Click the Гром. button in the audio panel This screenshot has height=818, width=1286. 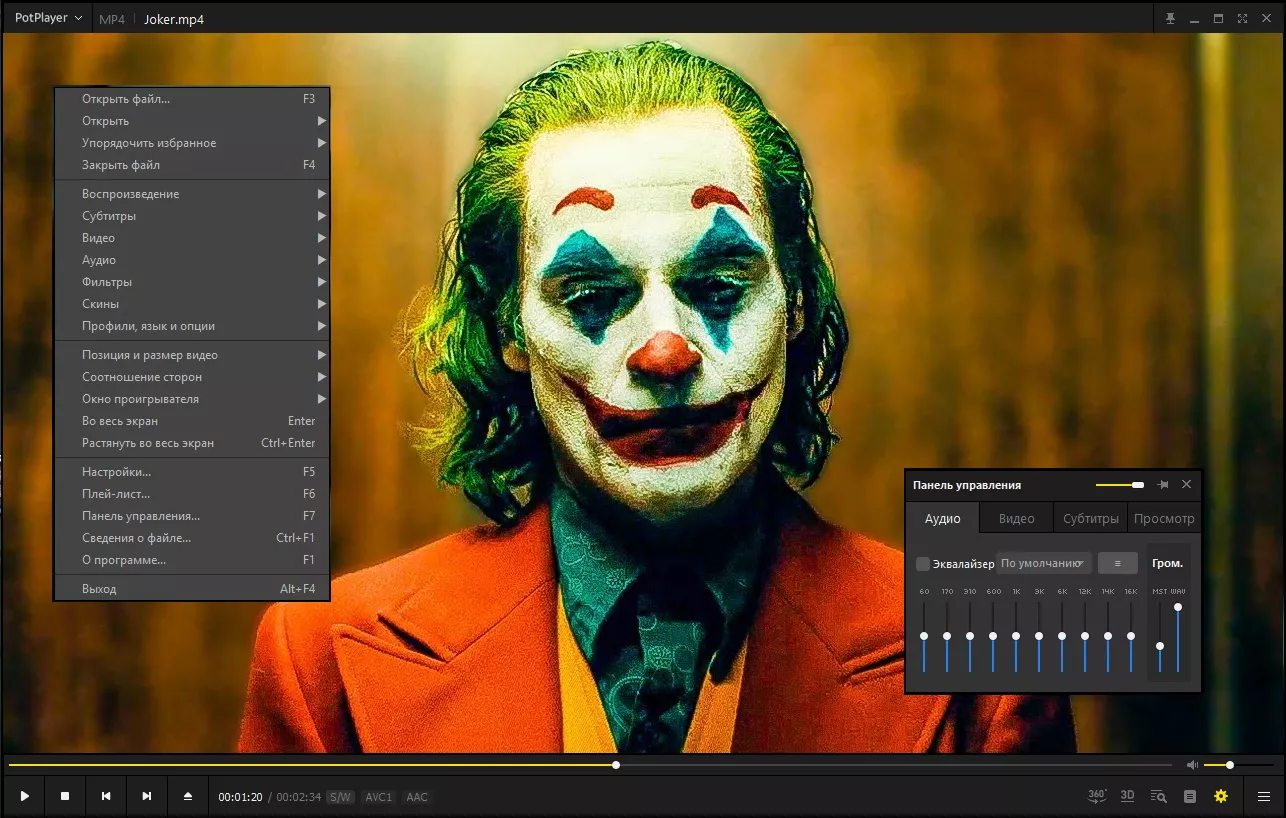click(x=1167, y=564)
